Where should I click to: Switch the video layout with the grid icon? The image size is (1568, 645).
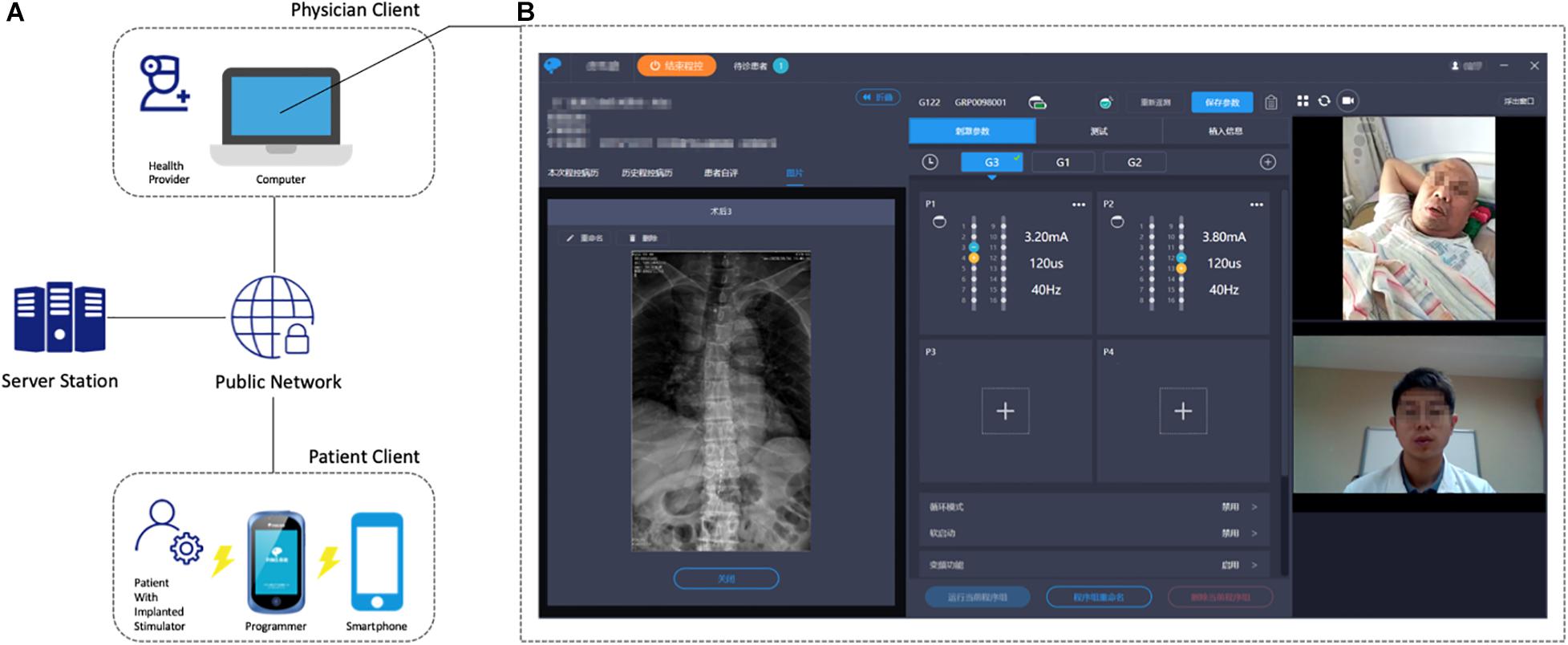1303,100
